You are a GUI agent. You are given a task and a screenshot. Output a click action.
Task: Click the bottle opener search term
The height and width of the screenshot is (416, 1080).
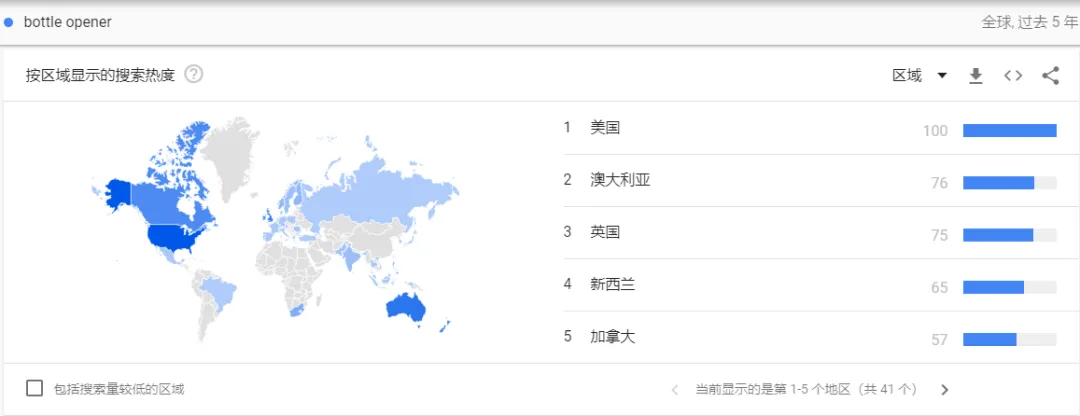pyautogui.click(x=68, y=22)
